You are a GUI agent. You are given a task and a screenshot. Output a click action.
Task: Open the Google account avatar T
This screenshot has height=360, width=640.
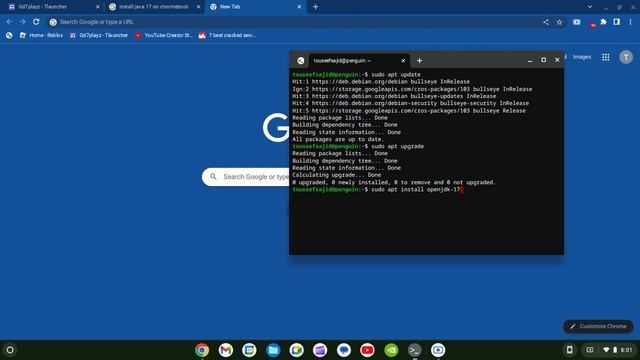click(626, 57)
